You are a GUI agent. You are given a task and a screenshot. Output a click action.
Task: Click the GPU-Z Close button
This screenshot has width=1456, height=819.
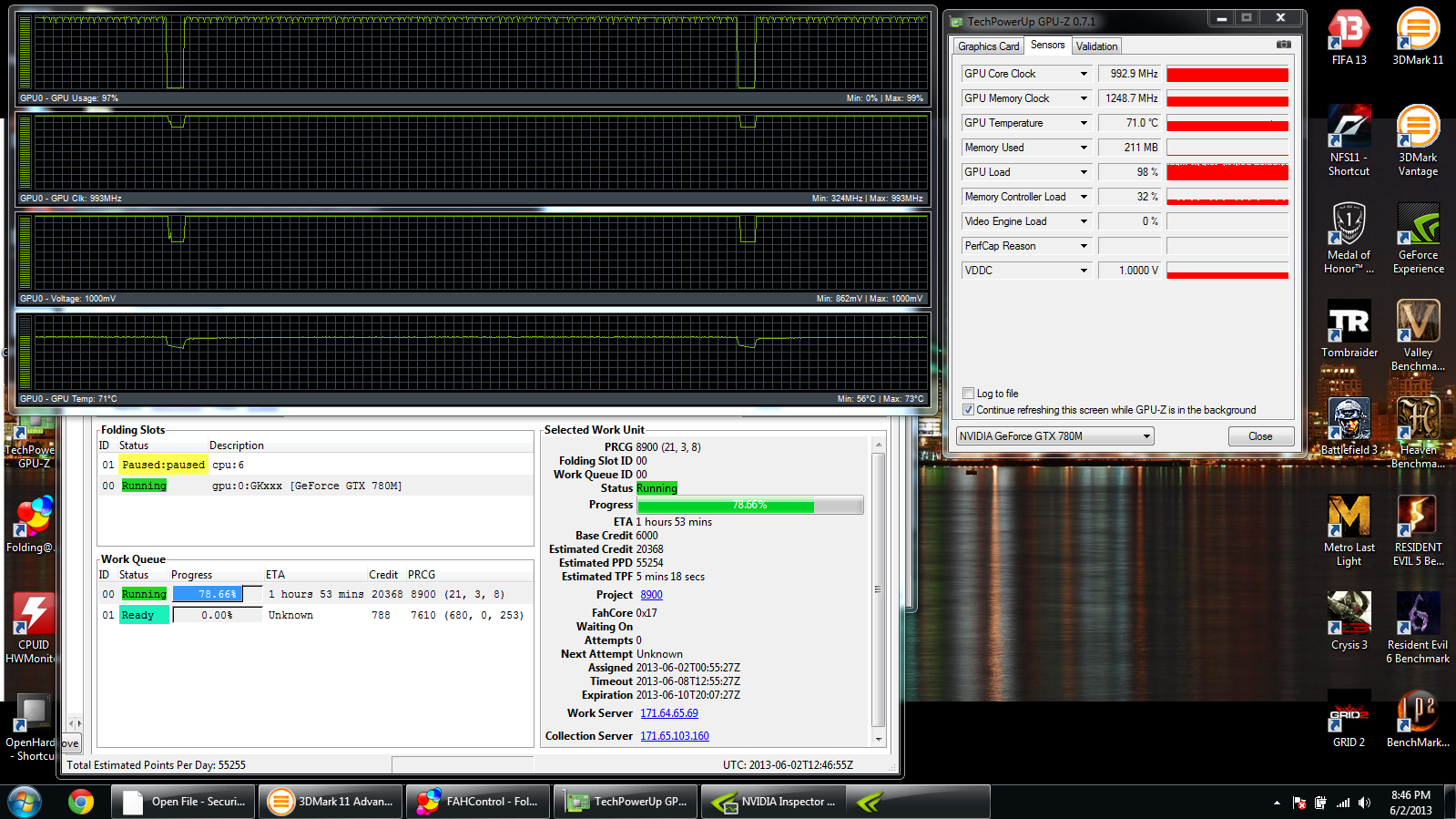(1260, 436)
